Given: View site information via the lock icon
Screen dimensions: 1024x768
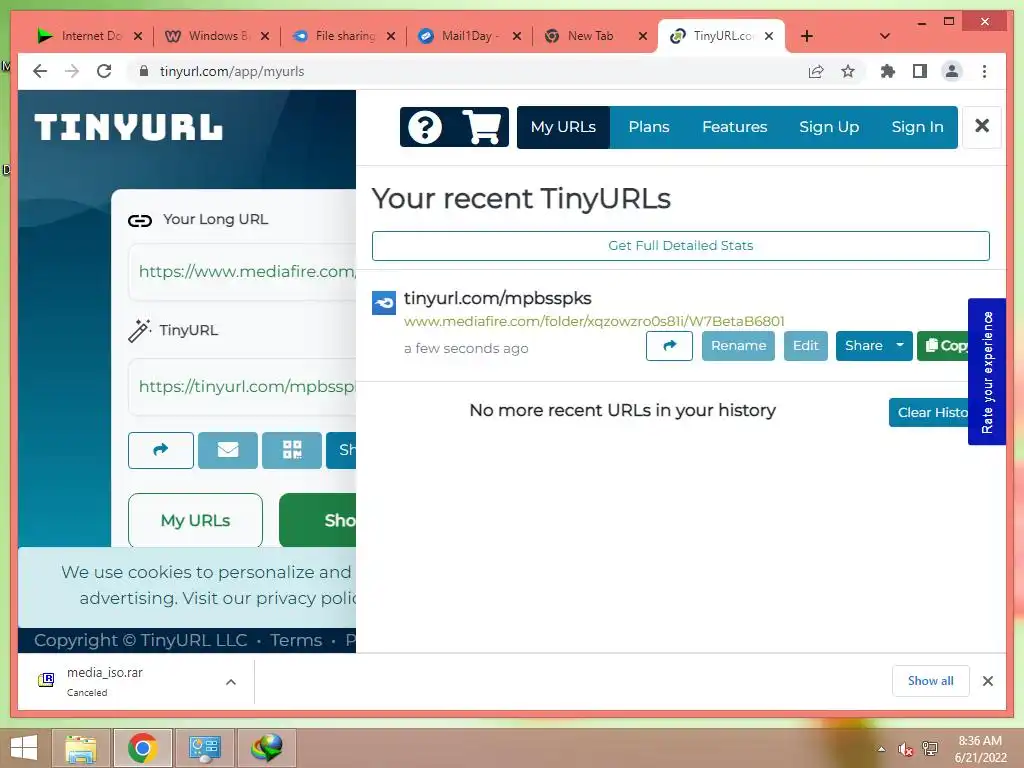Looking at the screenshot, I should point(144,71).
